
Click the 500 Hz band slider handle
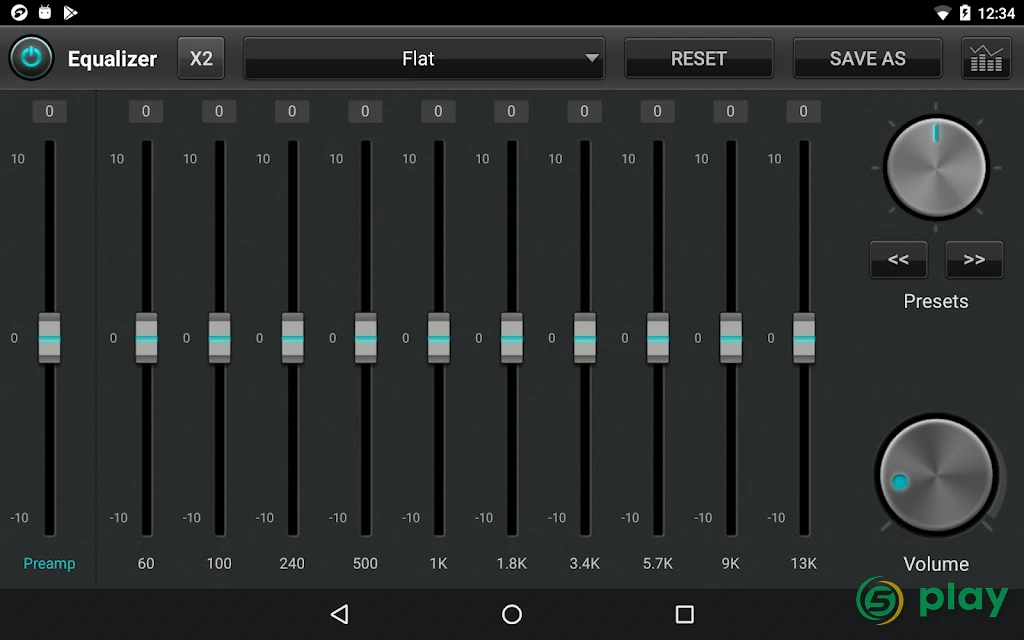366,338
